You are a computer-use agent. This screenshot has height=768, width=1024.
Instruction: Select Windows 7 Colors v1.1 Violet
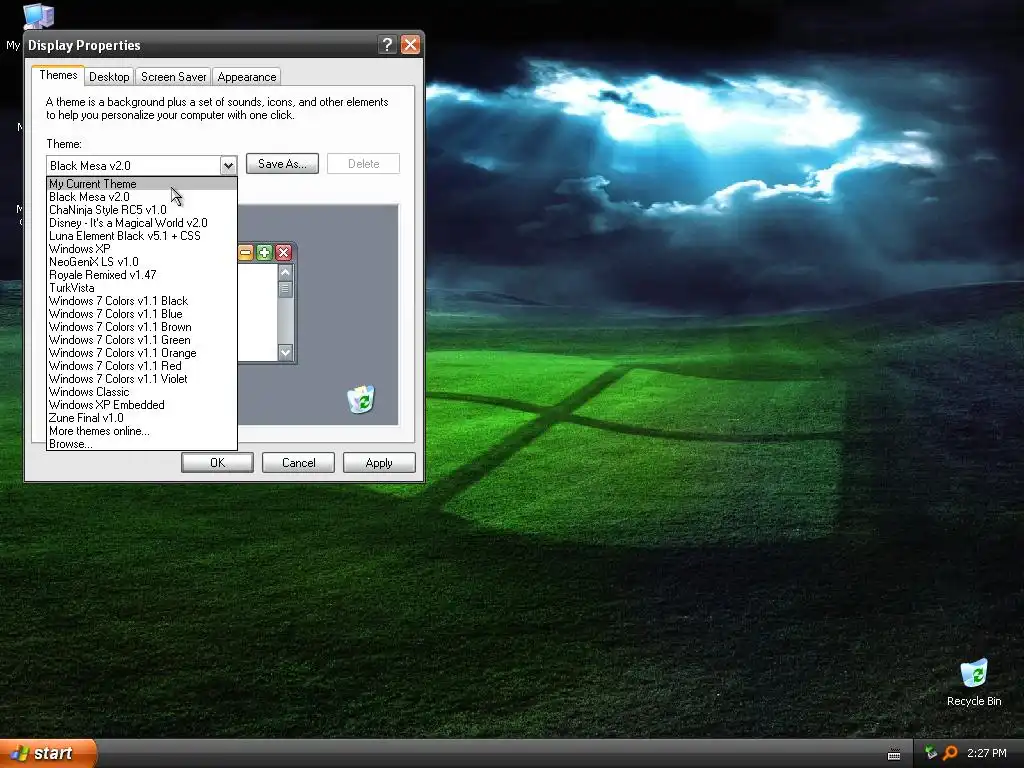tap(142, 379)
